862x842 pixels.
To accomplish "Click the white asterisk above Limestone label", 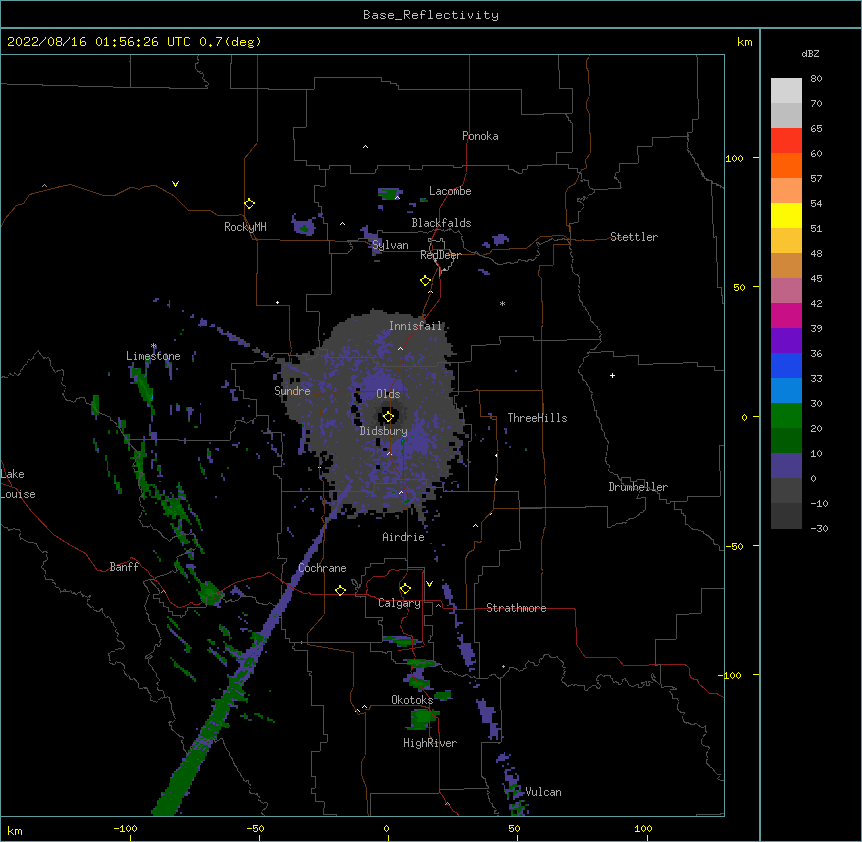I will pyautogui.click(x=154, y=346).
